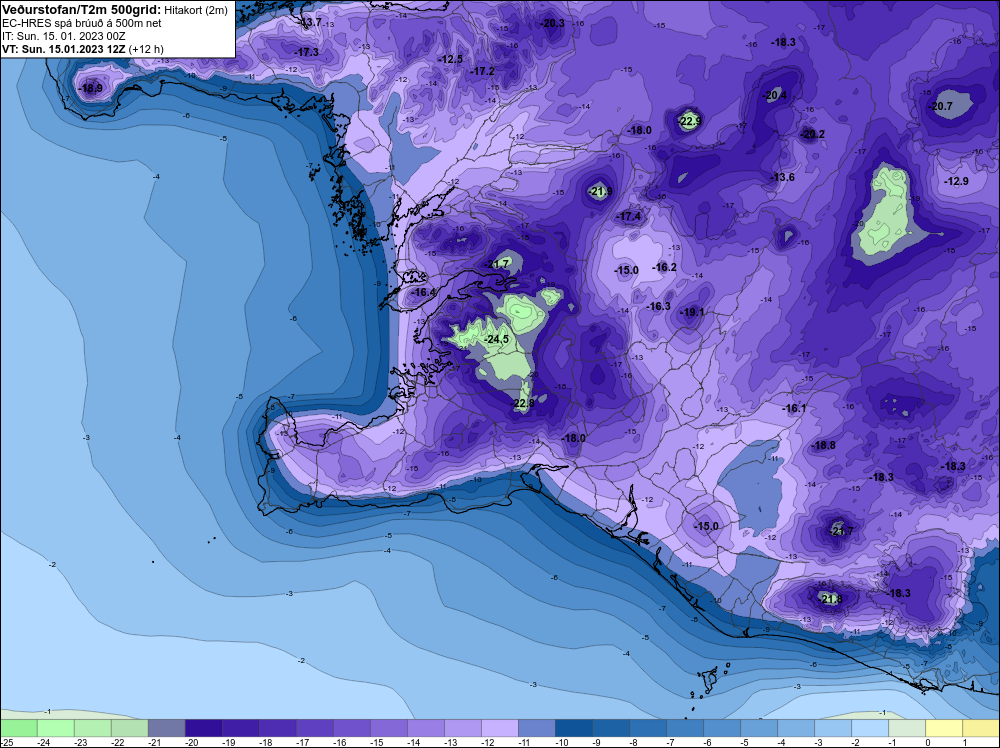Image resolution: width=1000 pixels, height=748 pixels.
Task: Click the yellow legend swatch labeled 1
Action: 980,728
